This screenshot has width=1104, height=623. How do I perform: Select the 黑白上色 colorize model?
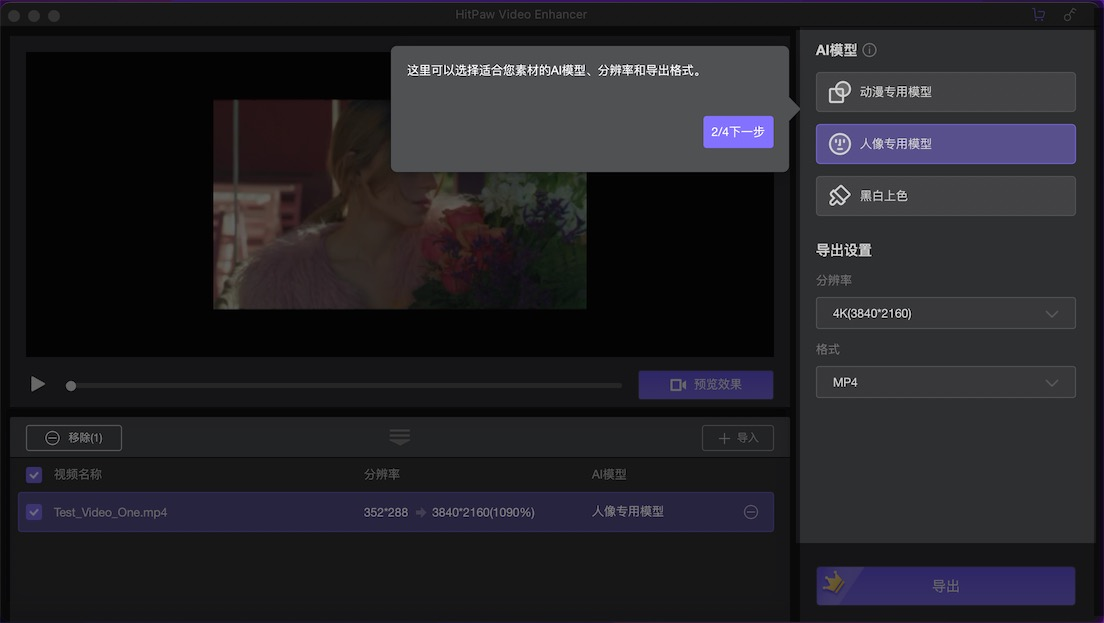coord(945,196)
